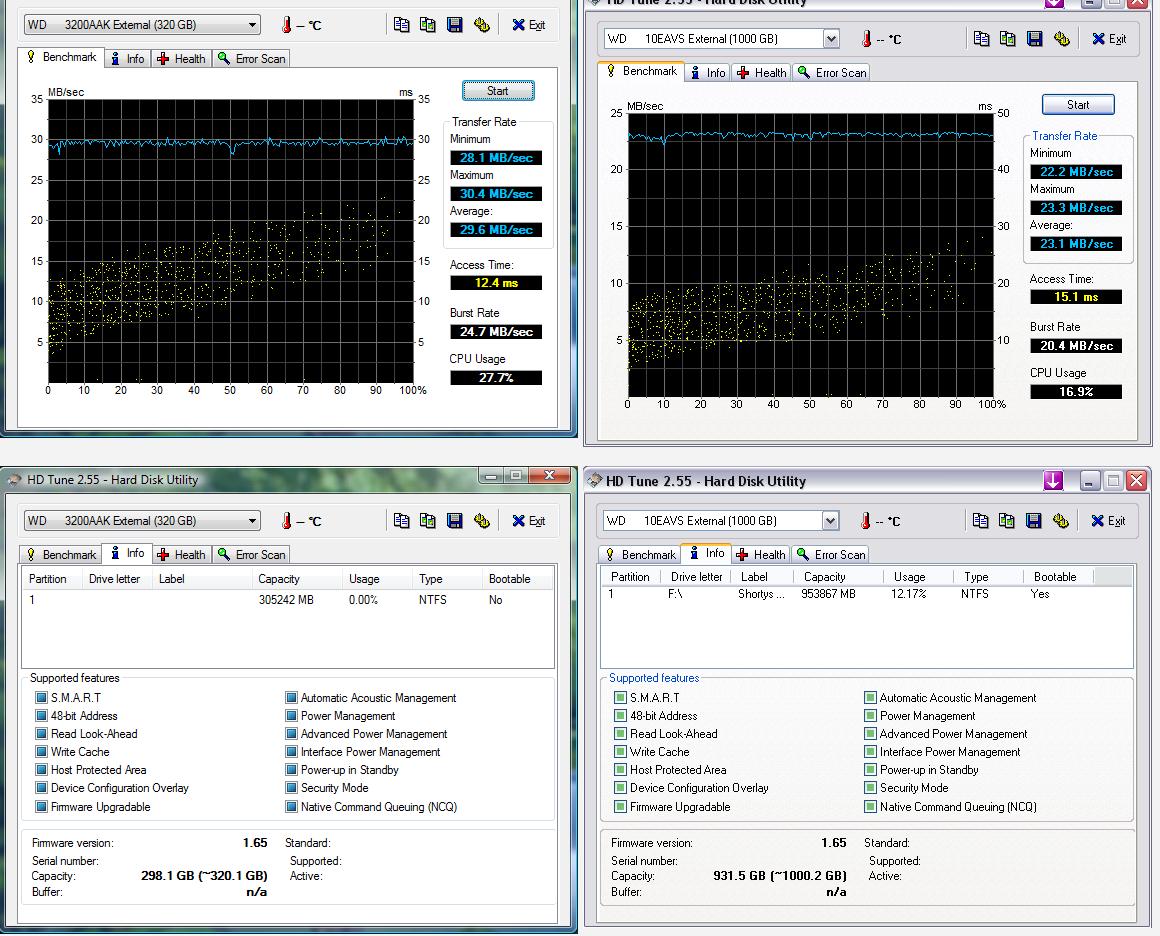Select partition row labeled Shortys in 1000 GB window
Screen dimensions: 1160x936
(x=866, y=593)
